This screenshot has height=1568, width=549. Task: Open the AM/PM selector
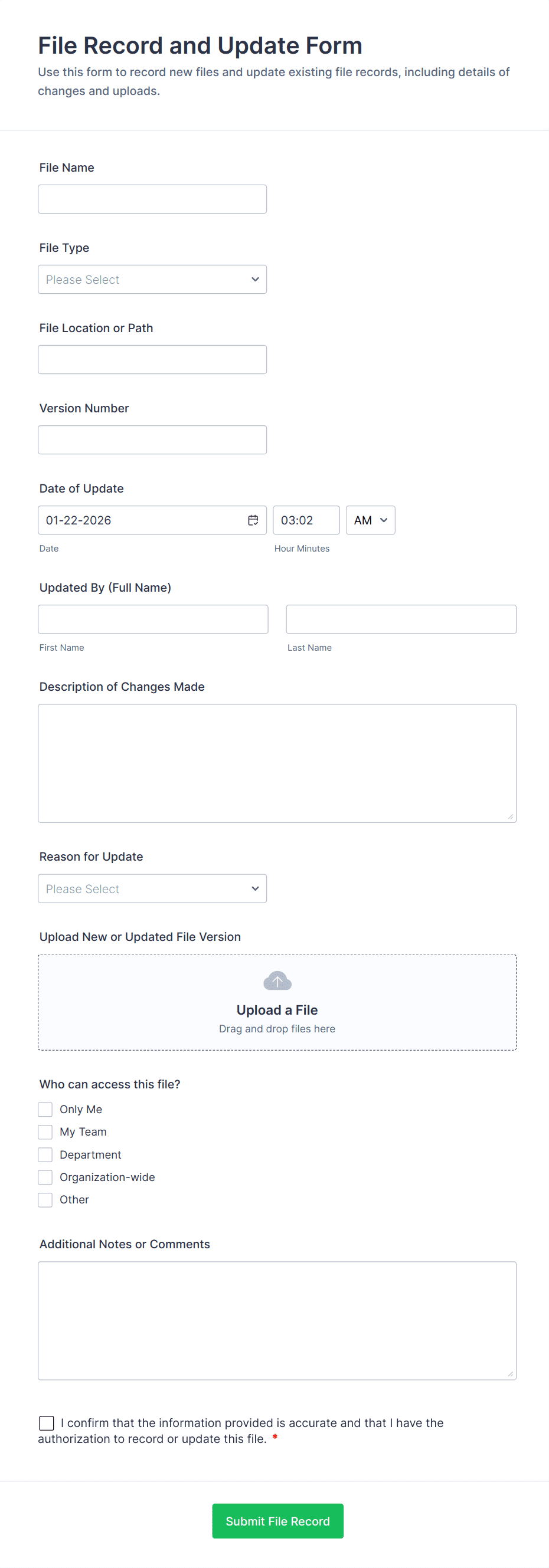click(371, 520)
